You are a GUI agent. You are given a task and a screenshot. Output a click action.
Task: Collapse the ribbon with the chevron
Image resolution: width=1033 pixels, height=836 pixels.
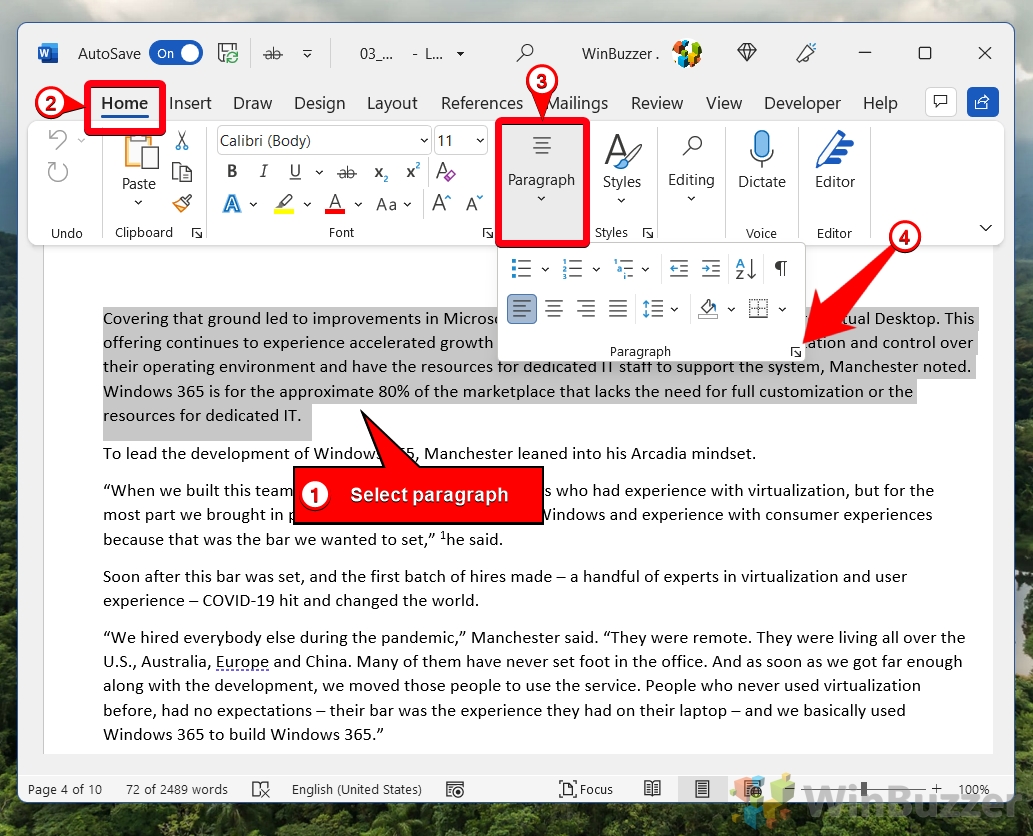pos(986,228)
